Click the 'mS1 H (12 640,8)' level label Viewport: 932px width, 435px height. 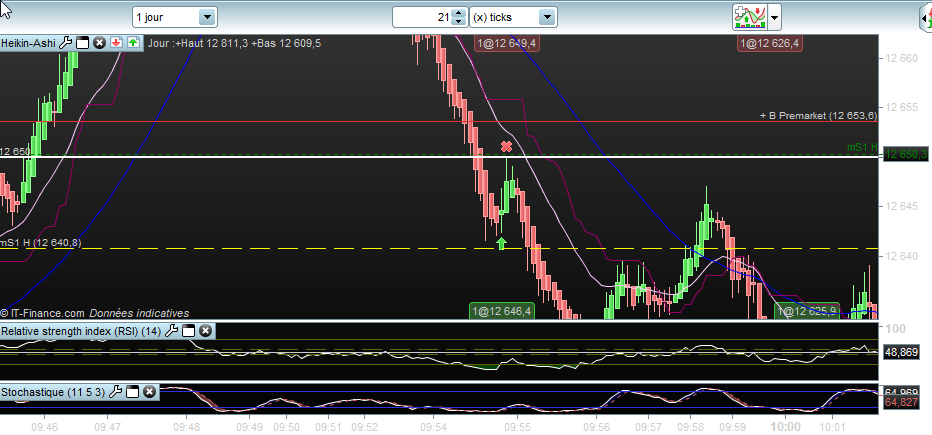tap(41, 242)
